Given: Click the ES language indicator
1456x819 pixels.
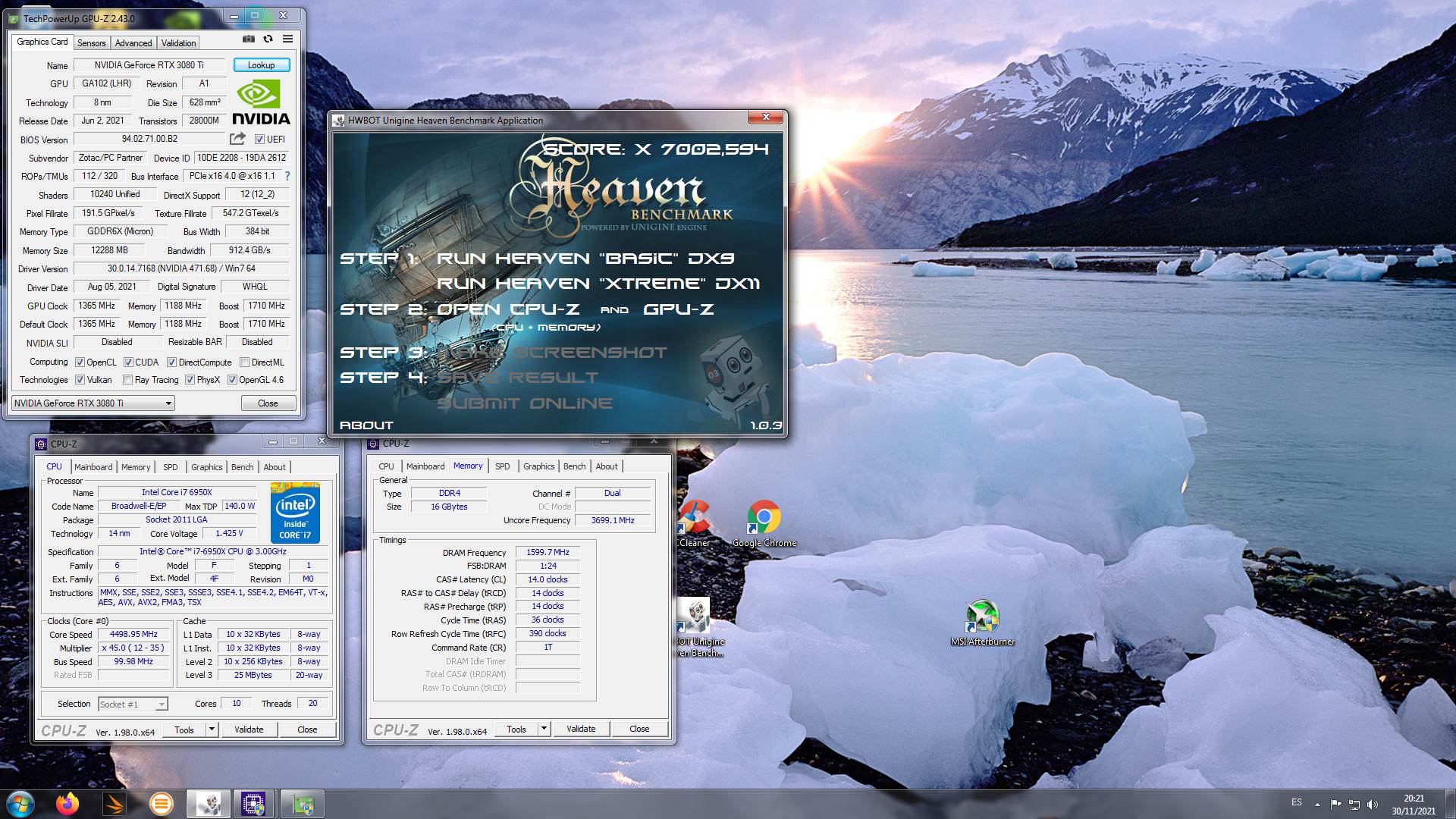Looking at the screenshot, I should click(1297, 802).
